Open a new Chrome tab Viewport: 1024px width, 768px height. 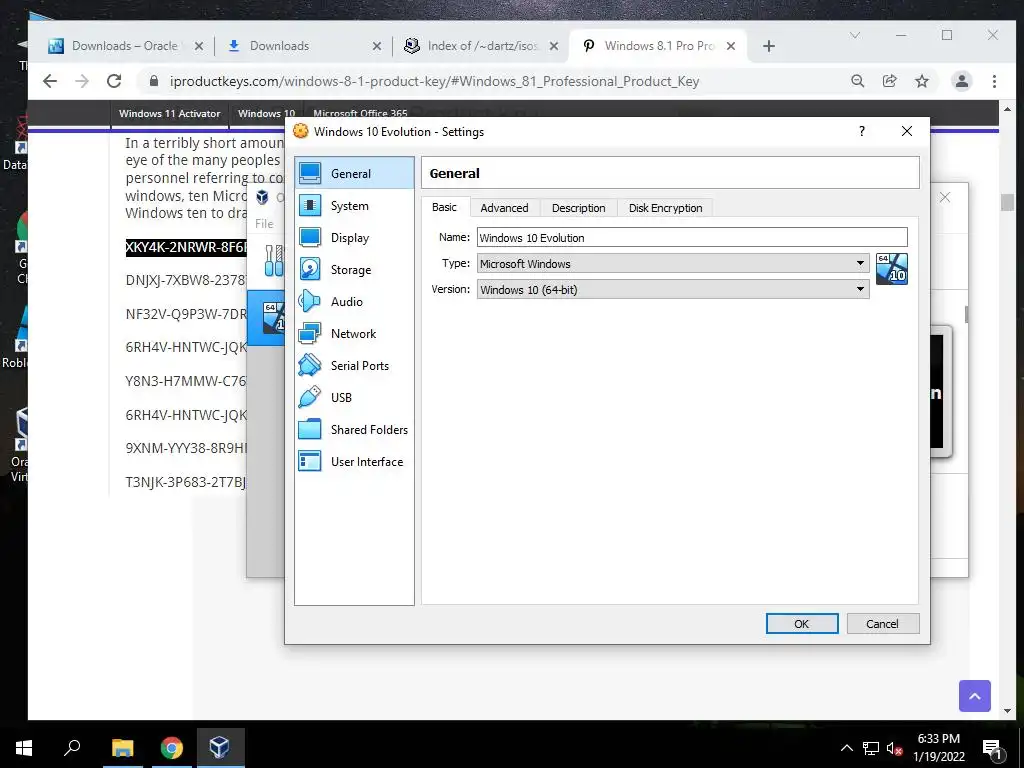[769, 46]
